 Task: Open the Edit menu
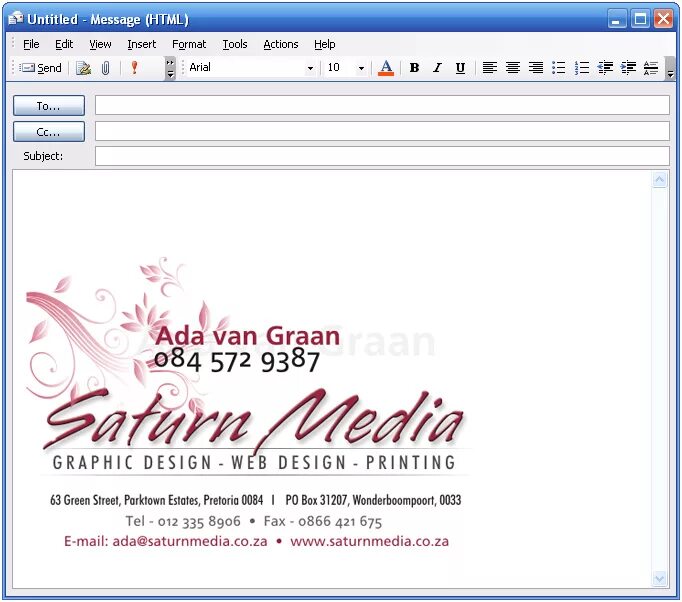click(x=64, y=44)
